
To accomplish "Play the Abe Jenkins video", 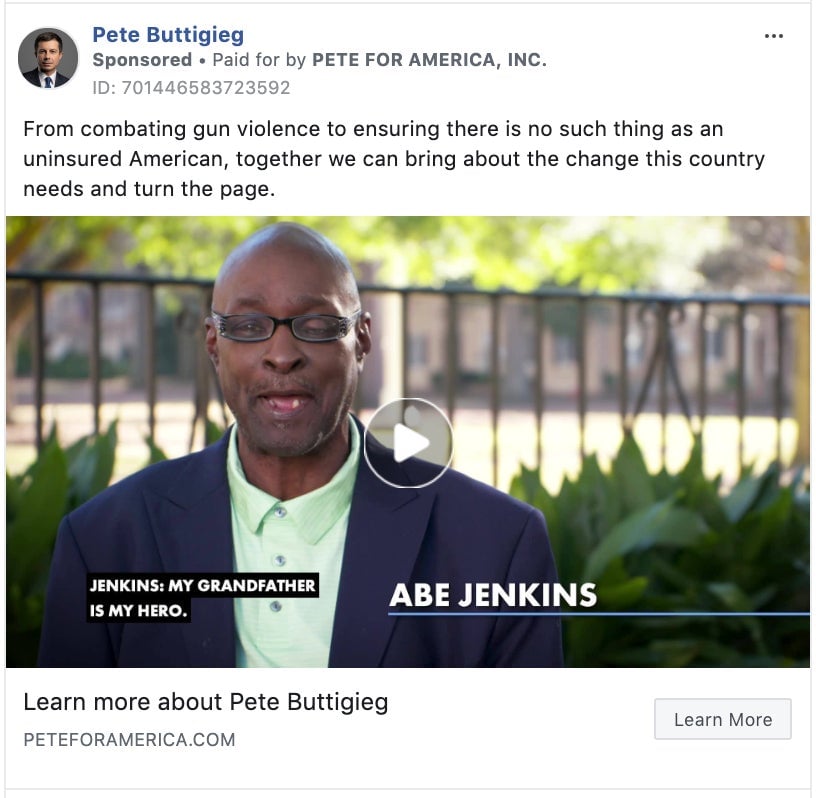I will (408, 443).
